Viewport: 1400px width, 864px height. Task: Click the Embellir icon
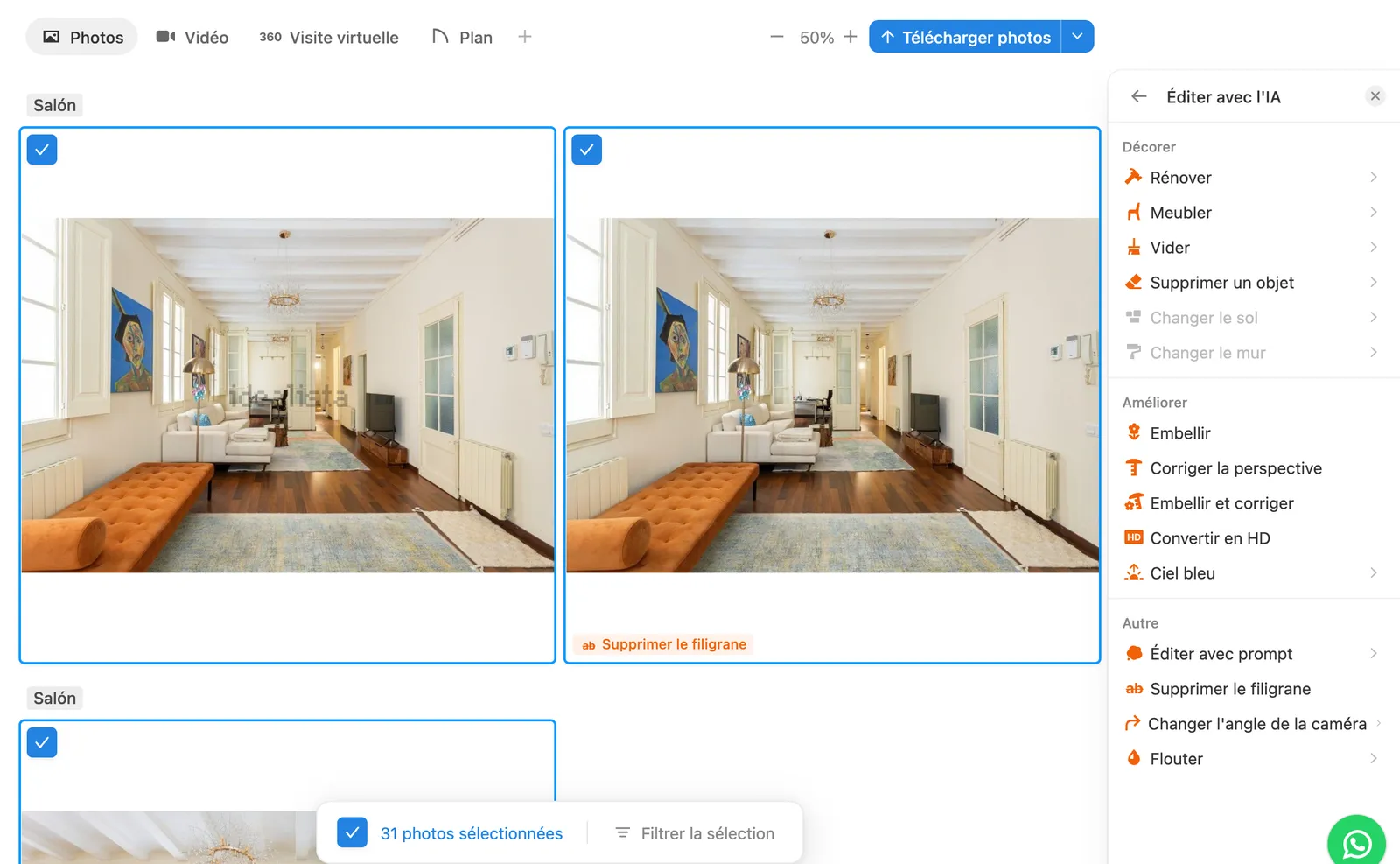(x=1133, y=432)
